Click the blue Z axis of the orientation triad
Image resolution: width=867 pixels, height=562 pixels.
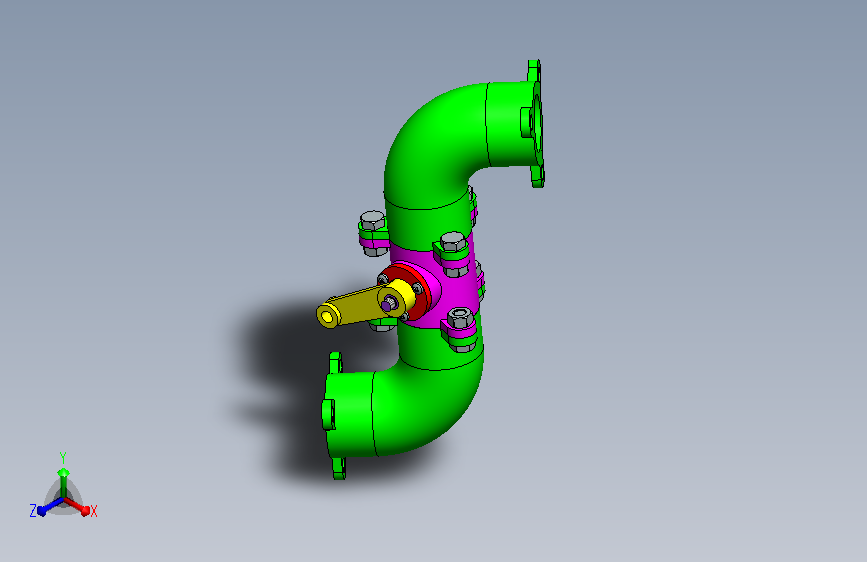coord(50,506)
